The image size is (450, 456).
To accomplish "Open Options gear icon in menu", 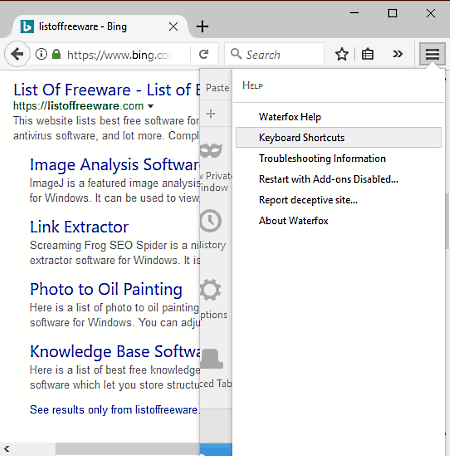I will tap(210, 290).
